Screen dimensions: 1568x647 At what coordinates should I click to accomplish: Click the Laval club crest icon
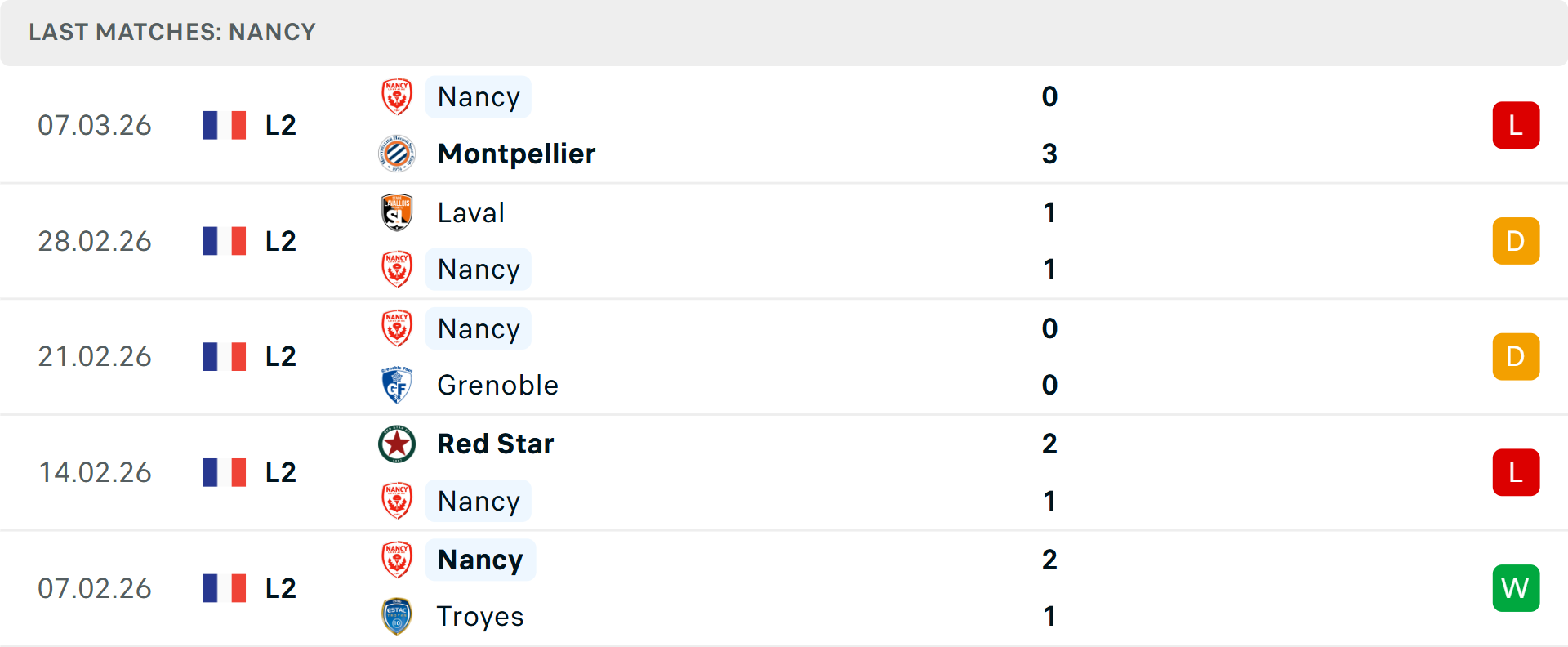click(397, 212)
